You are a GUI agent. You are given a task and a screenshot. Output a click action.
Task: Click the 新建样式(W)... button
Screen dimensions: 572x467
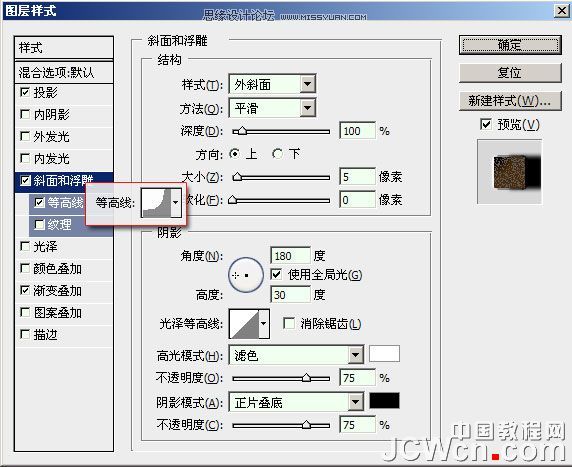point(510,100)
